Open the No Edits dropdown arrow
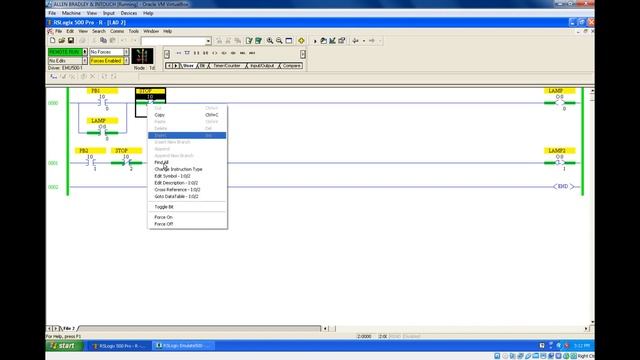Viewport: 640px width, 360px height. (x=84, y=61)
